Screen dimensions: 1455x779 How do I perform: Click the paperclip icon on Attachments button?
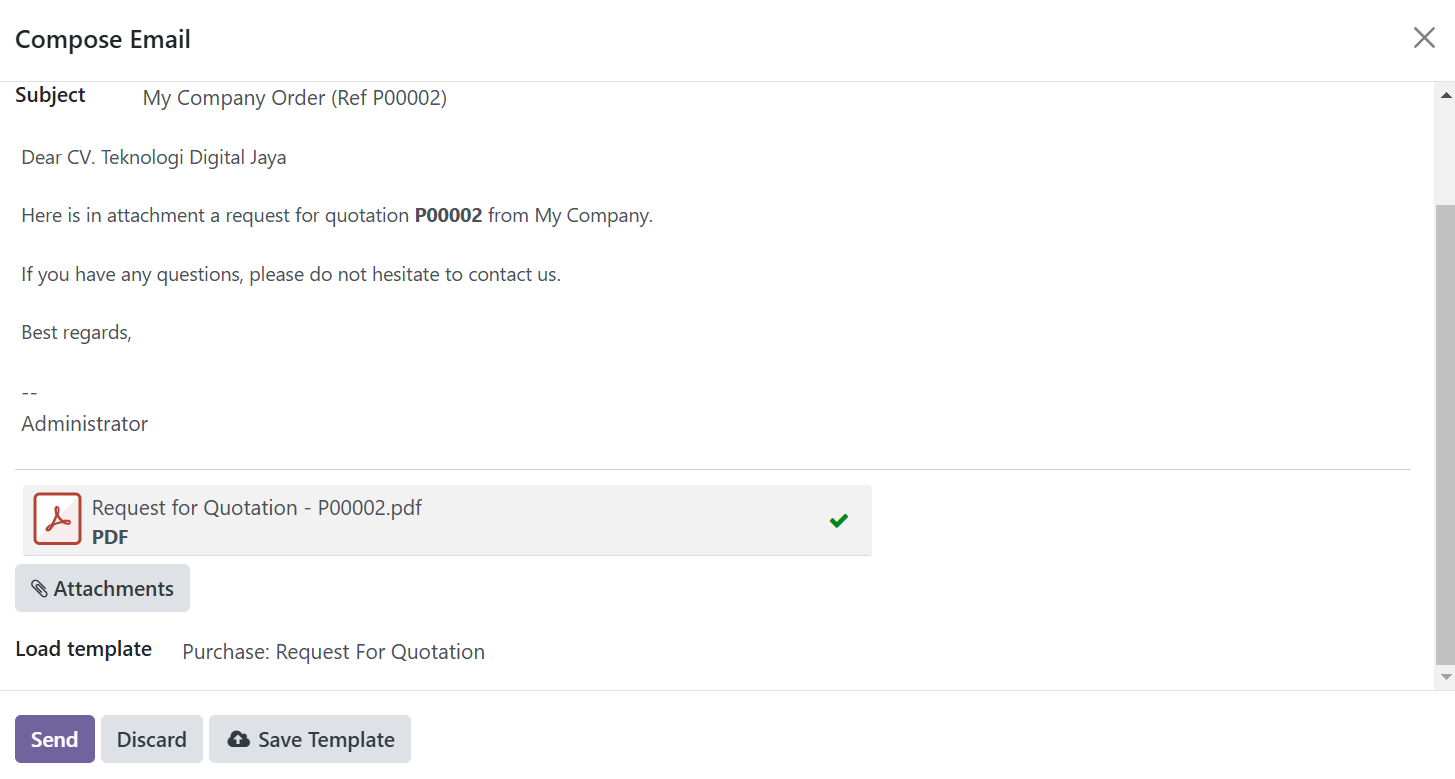[x=40, y=588]
